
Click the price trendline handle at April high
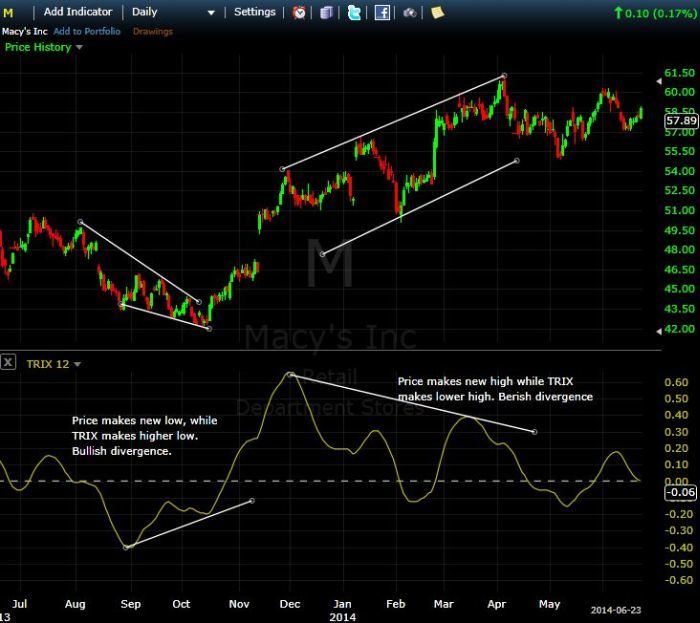coord(504,76)
